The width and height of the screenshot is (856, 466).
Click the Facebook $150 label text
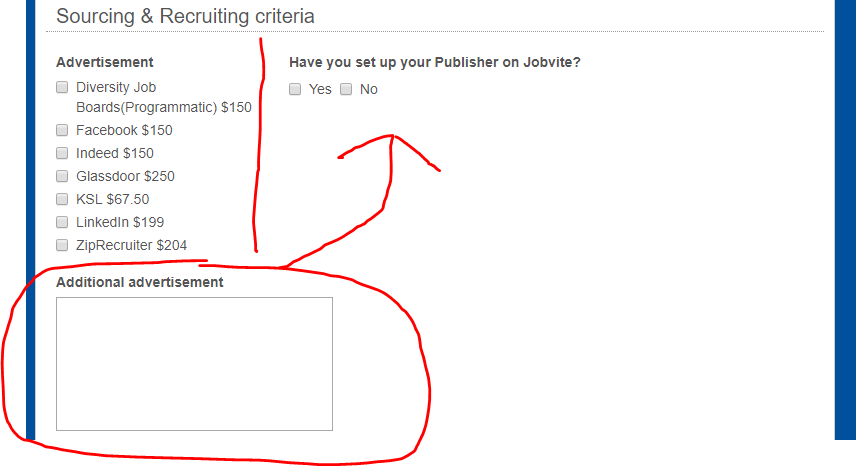pos(124,130)
